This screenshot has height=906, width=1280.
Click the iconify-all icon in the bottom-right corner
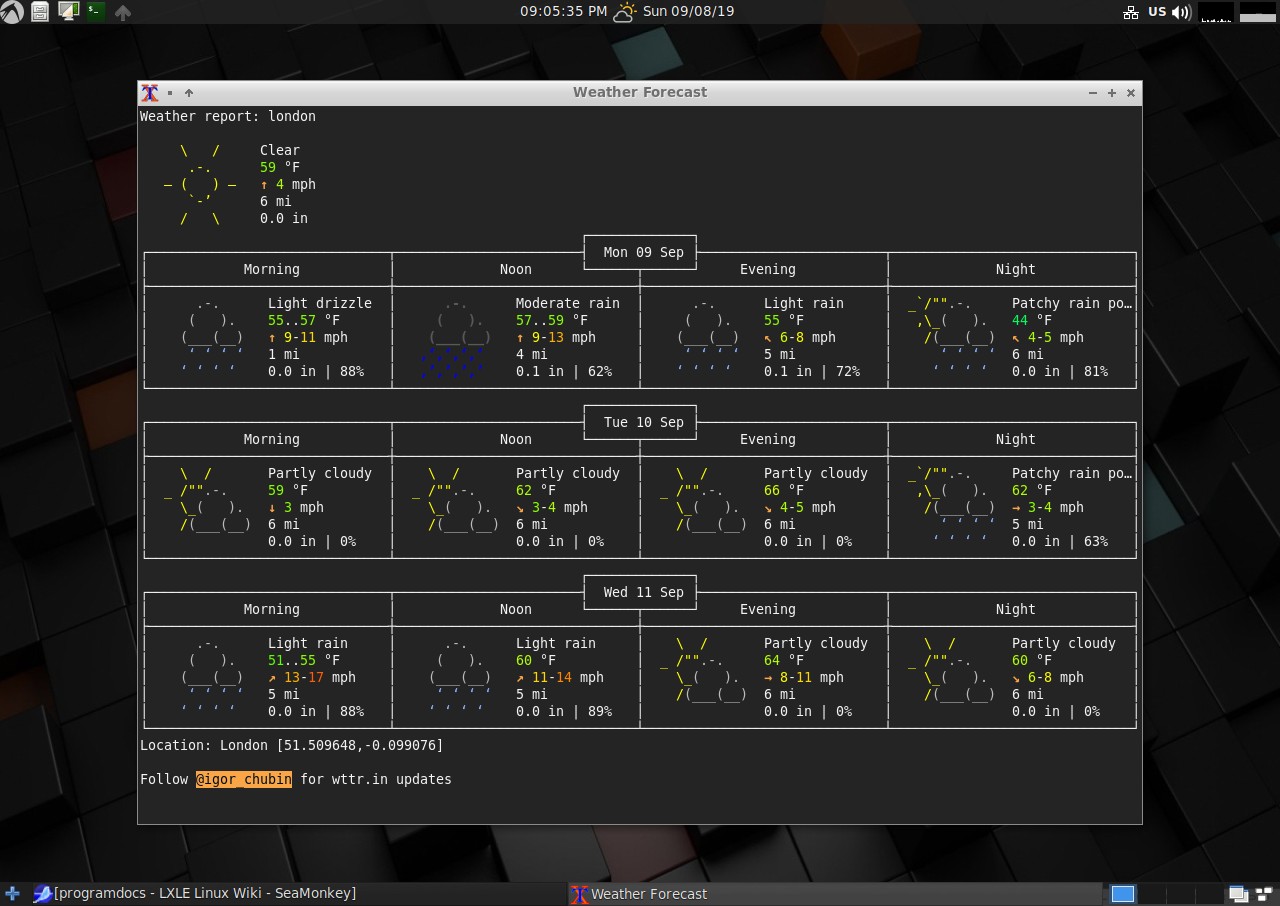1263,893
